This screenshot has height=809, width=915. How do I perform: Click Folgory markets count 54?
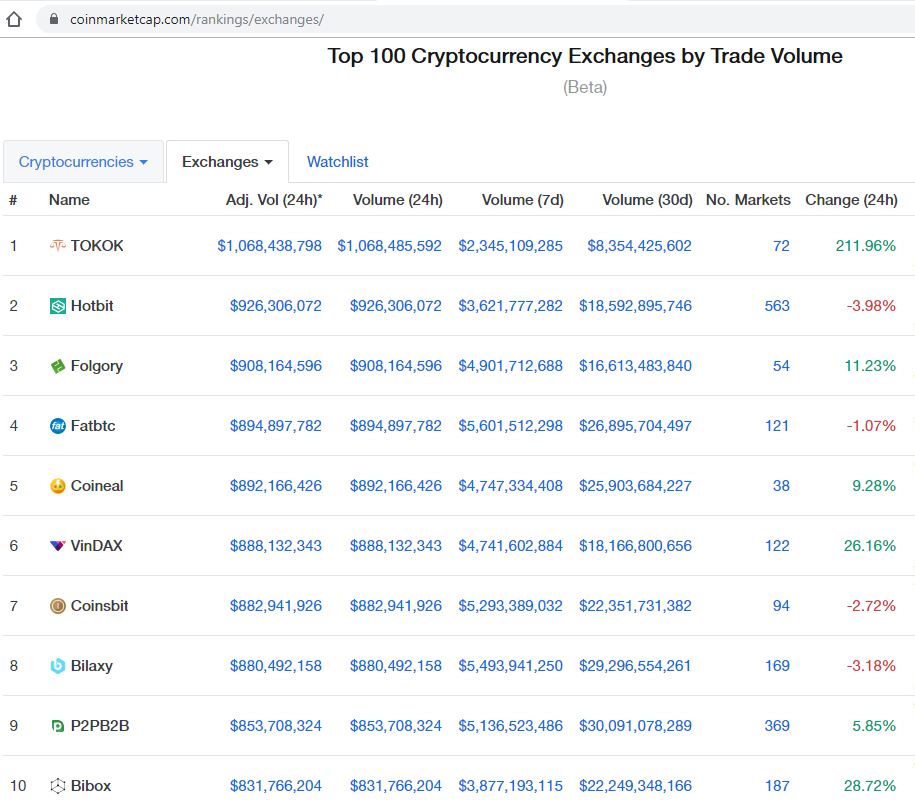coord(781,366)
